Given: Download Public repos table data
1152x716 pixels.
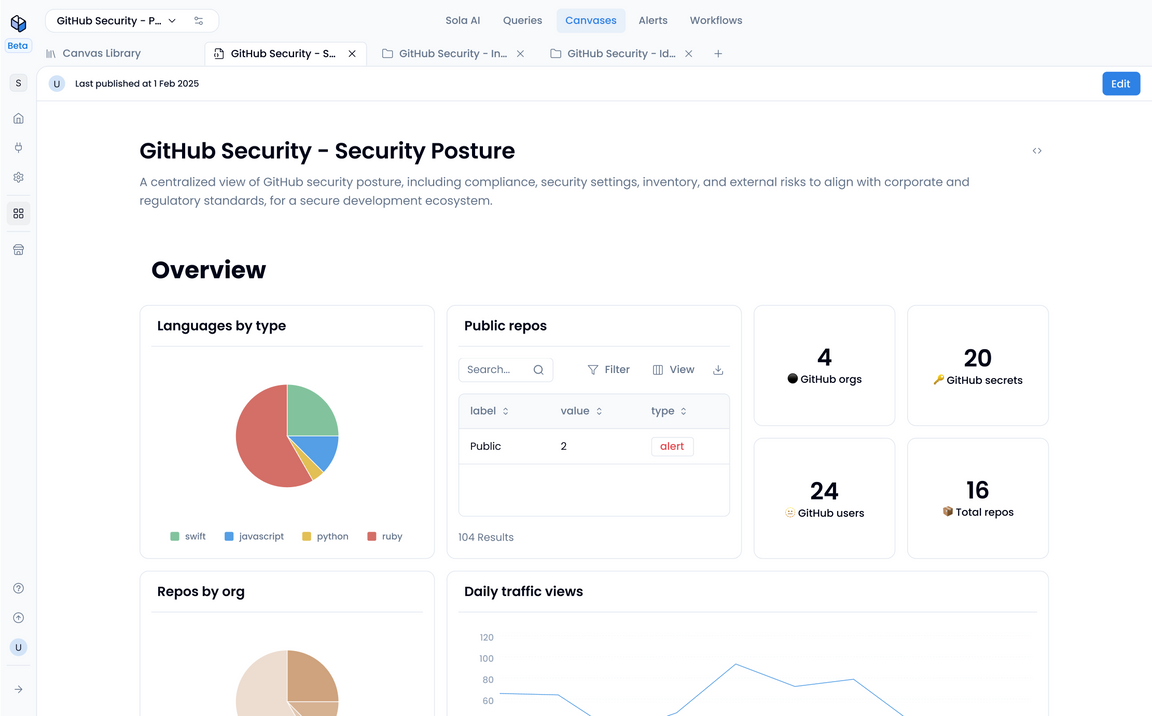Looking at the screenshot, I should click(718, 370).
